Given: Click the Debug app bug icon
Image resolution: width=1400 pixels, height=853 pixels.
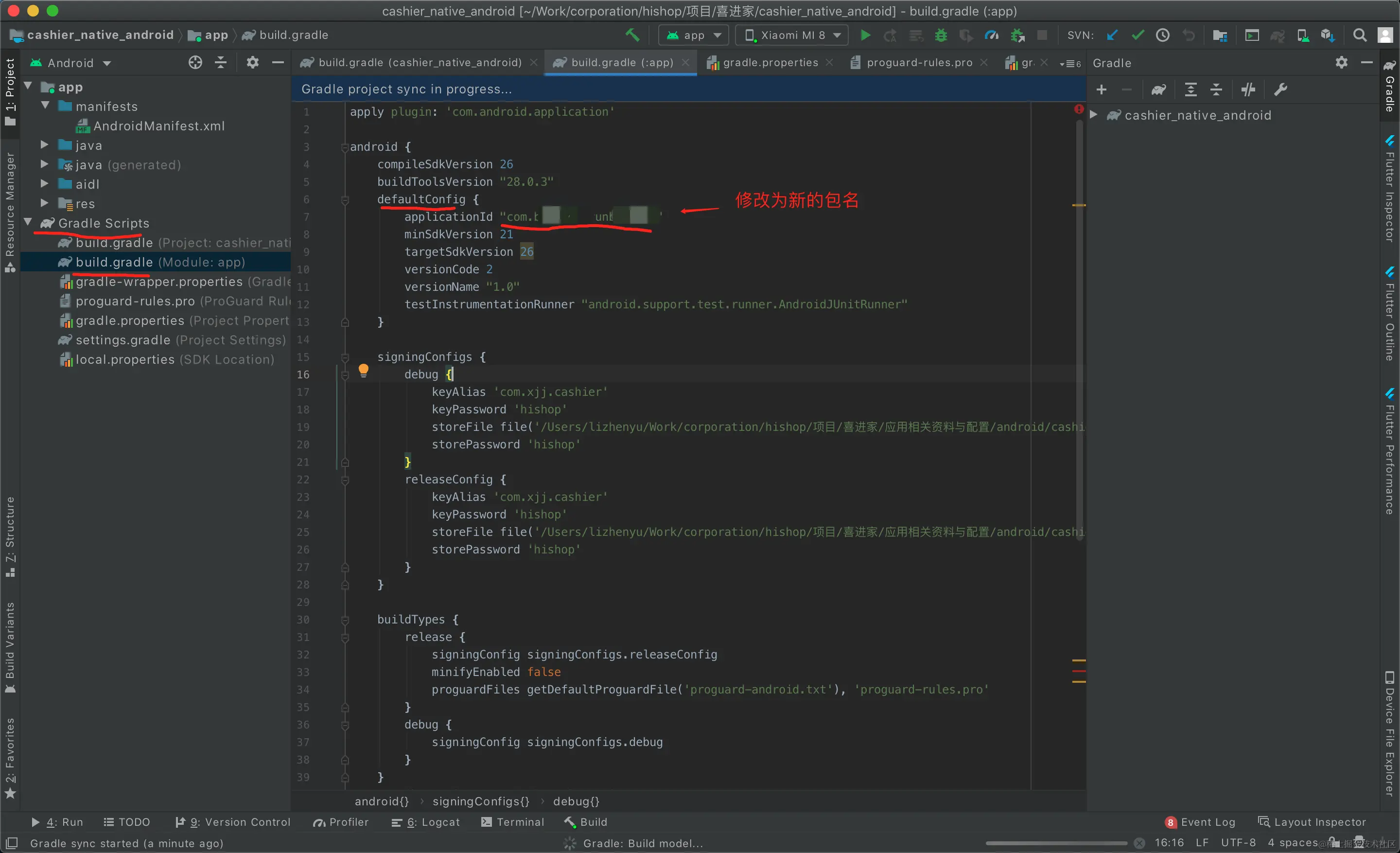Looking at the screenshot, I should 941,35.
